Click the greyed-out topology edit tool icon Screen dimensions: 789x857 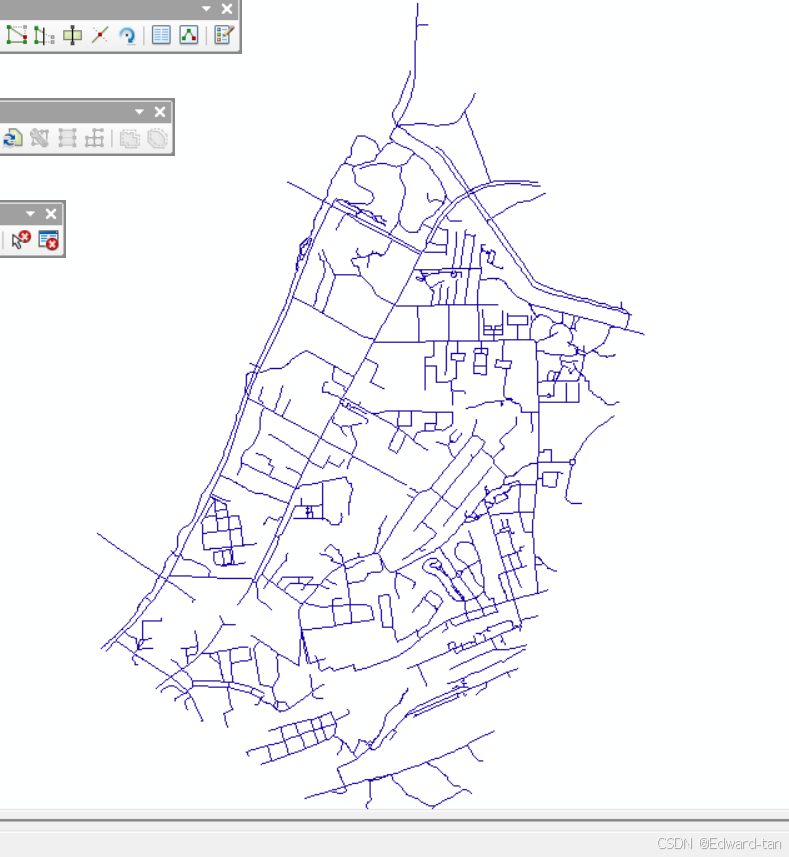tap(39, 138)
